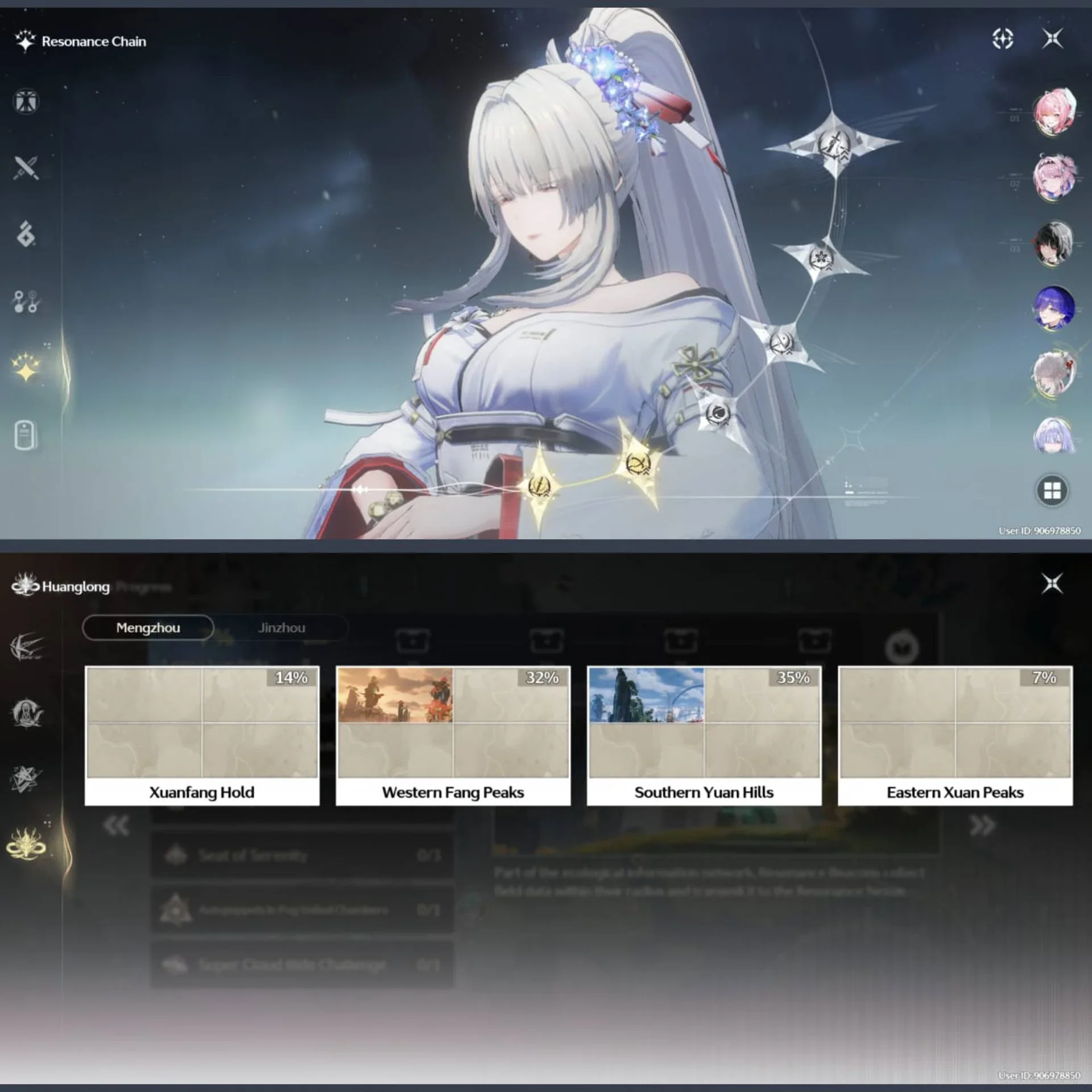This screenshot has height=1092, width=1092.
Task: Close the Huanglong progress panel
Action: tap(1052, 584)
